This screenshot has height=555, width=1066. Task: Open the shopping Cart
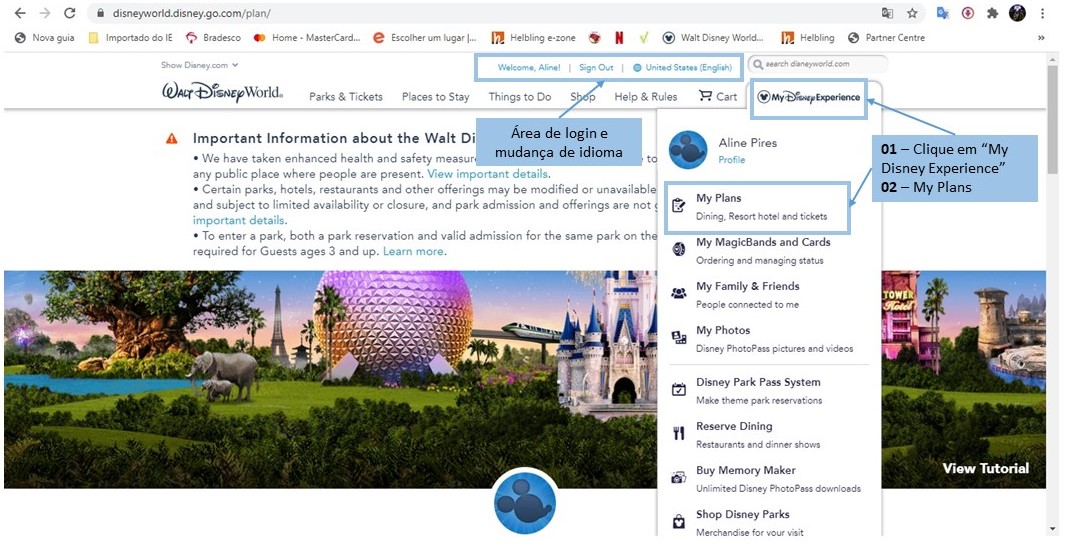pyautogui.click(x=718, y=97)
